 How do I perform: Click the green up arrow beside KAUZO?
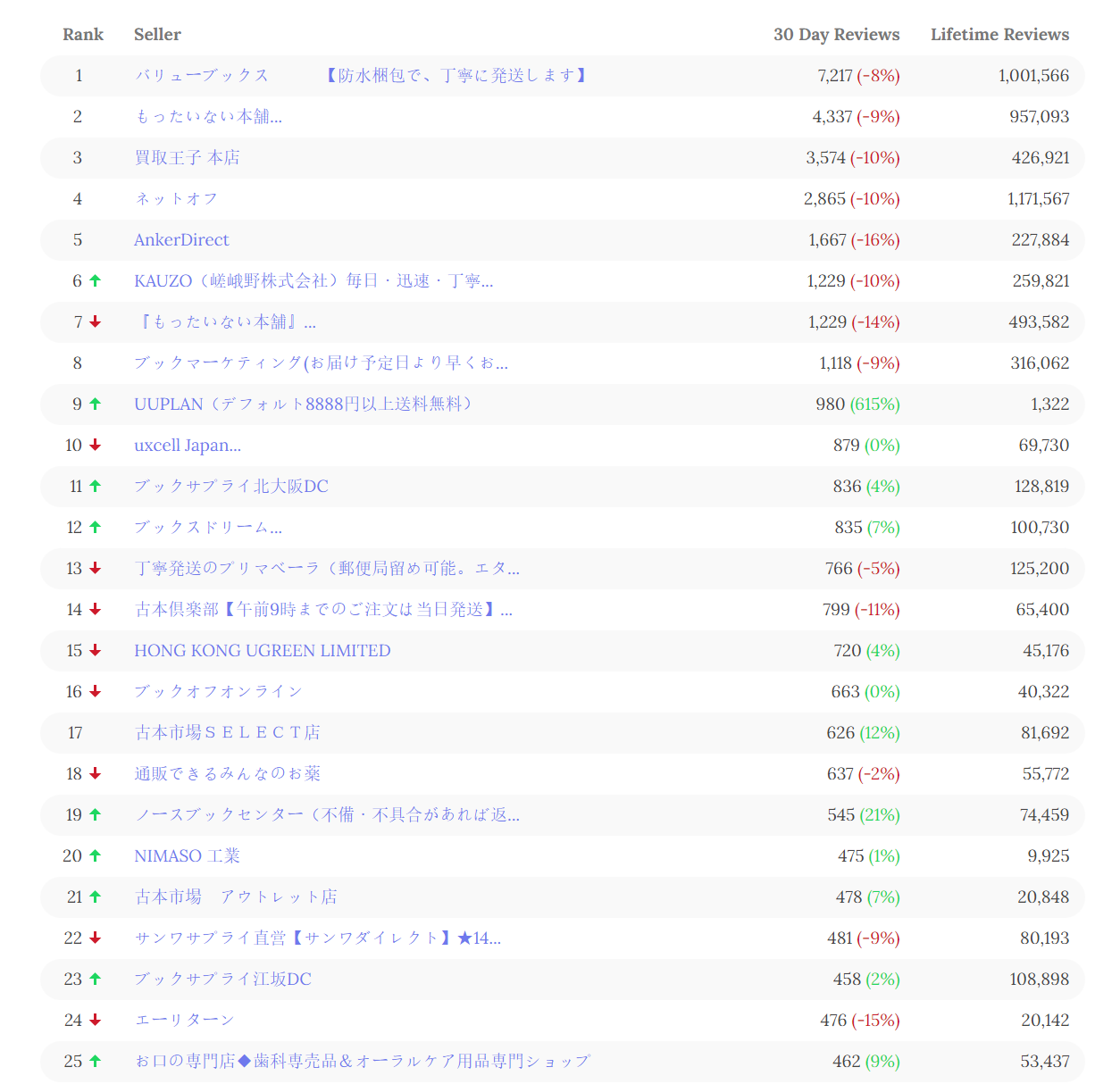(x=96, y=280)
